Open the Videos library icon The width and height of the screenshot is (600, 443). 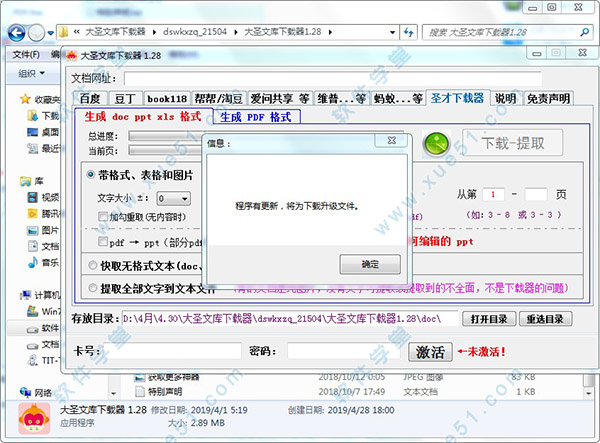33,197
